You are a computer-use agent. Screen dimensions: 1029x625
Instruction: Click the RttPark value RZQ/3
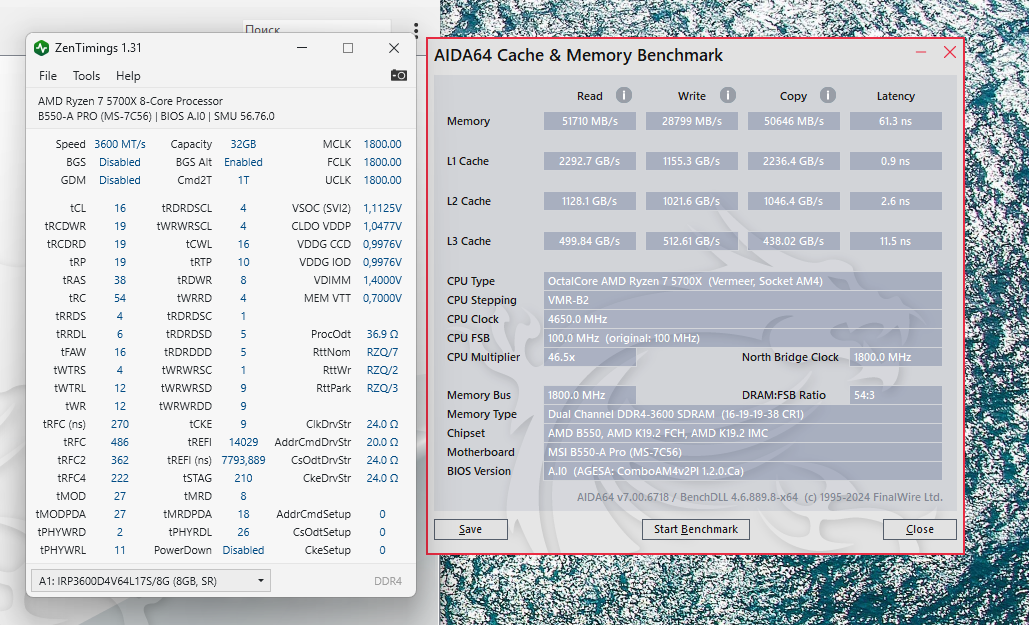point(383,388)
